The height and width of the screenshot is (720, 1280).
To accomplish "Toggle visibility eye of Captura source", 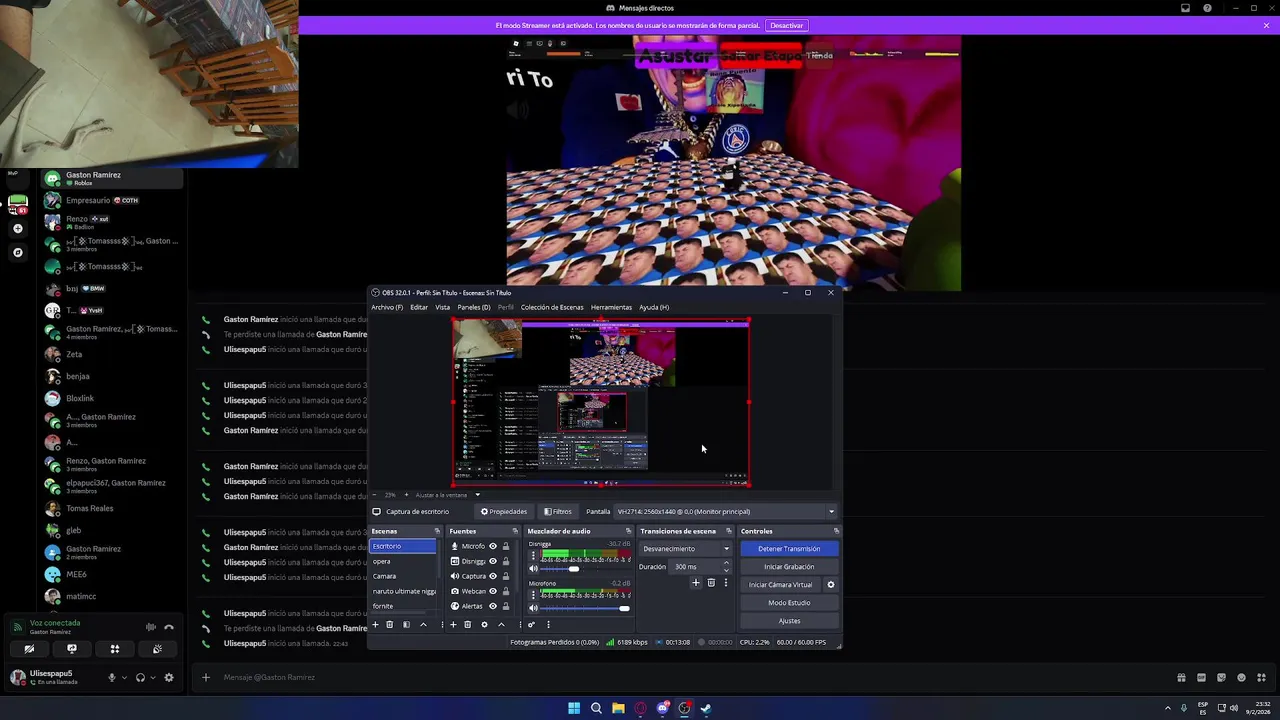I will (x=492, y=576).
